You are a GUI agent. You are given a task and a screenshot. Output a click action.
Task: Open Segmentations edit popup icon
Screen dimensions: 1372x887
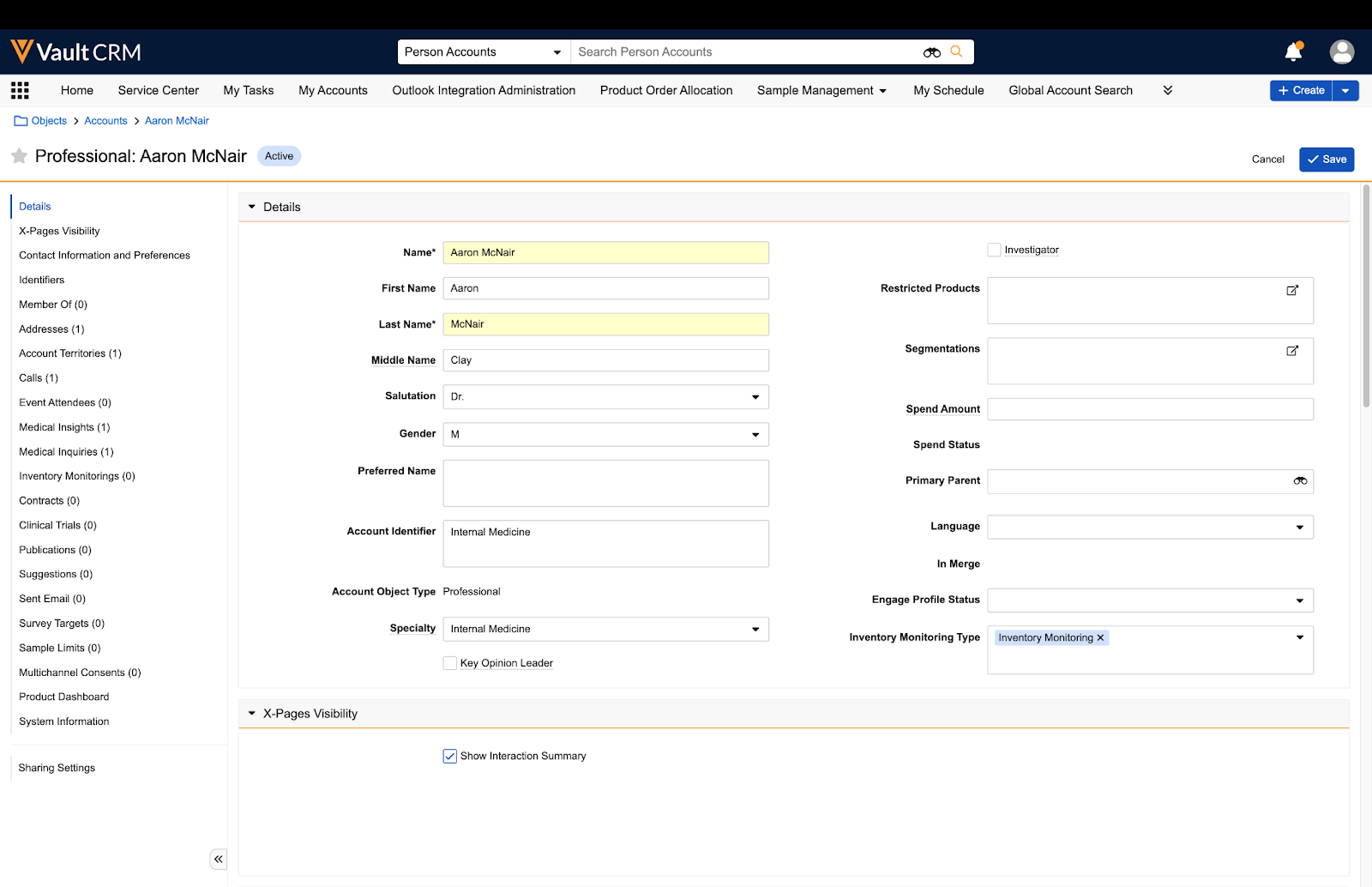1292,351
